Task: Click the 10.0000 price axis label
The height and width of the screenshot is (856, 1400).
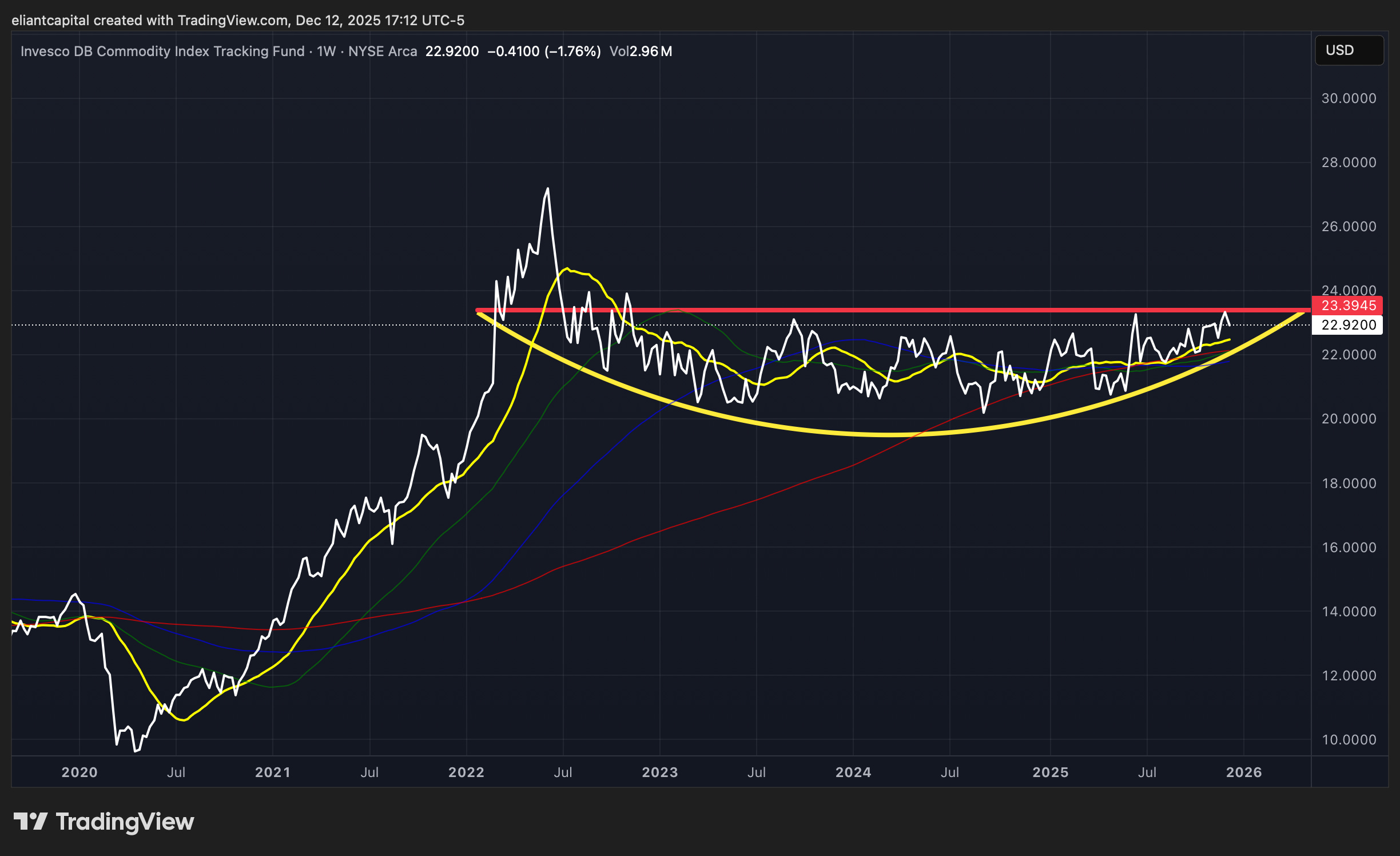Action: tap(1349, 740)
